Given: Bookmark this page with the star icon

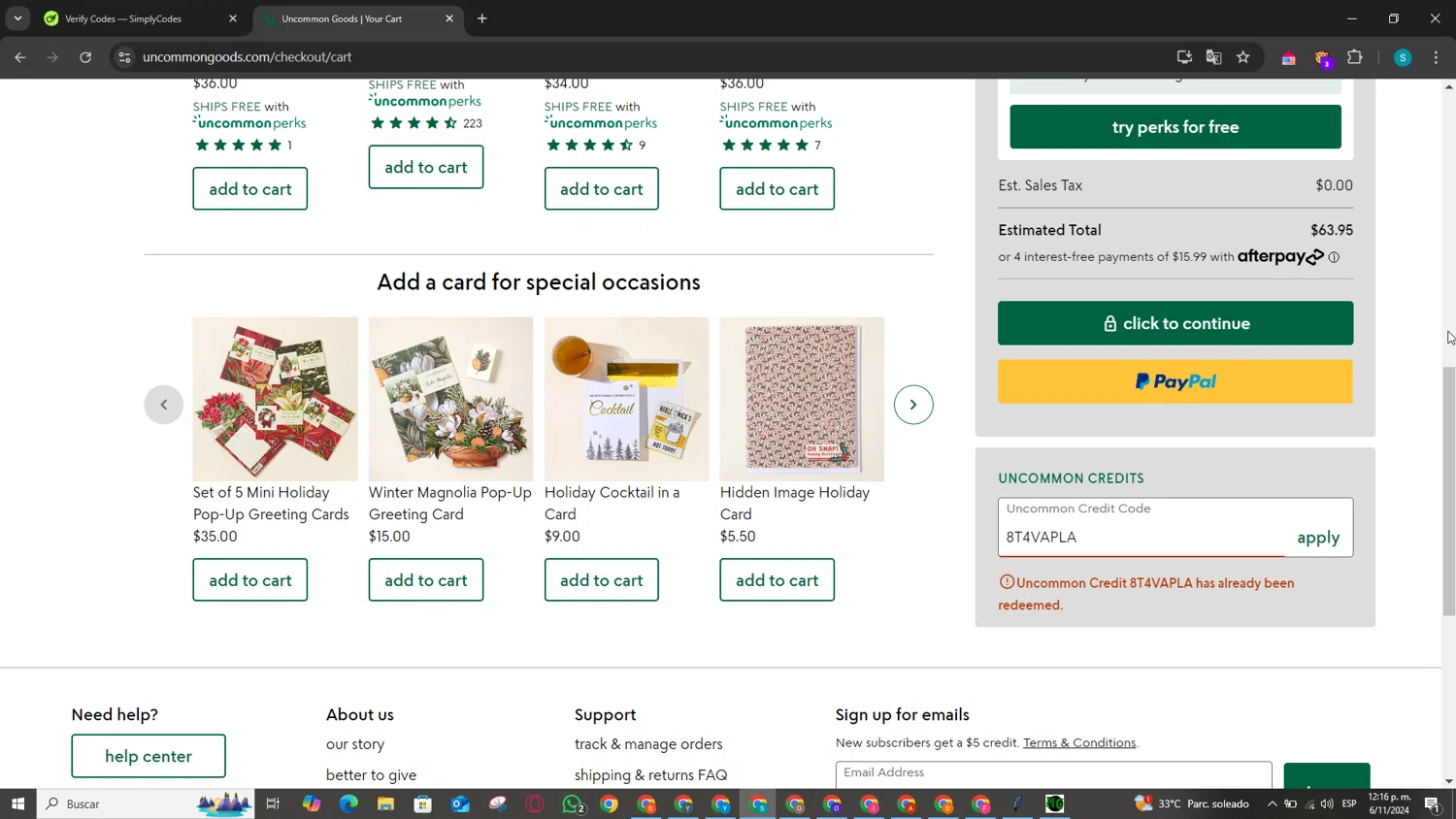Looking at the screenshot, I should pyautogui.click(x=1243, y=57).
